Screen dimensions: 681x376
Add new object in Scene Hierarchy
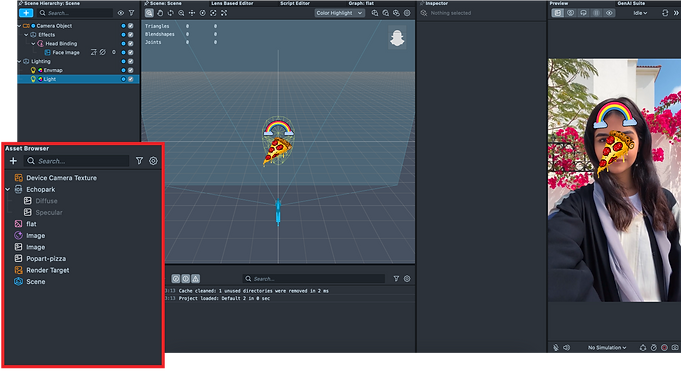[x=26, y=13]
